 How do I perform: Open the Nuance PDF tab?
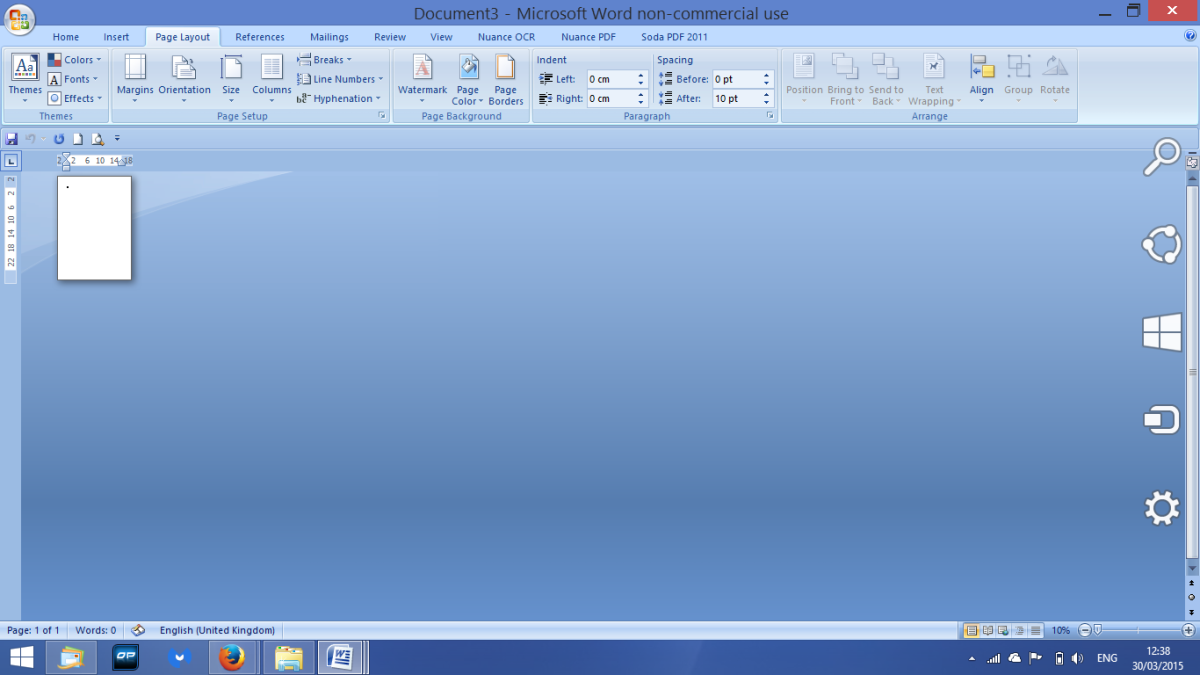click(x=588, y=37)
